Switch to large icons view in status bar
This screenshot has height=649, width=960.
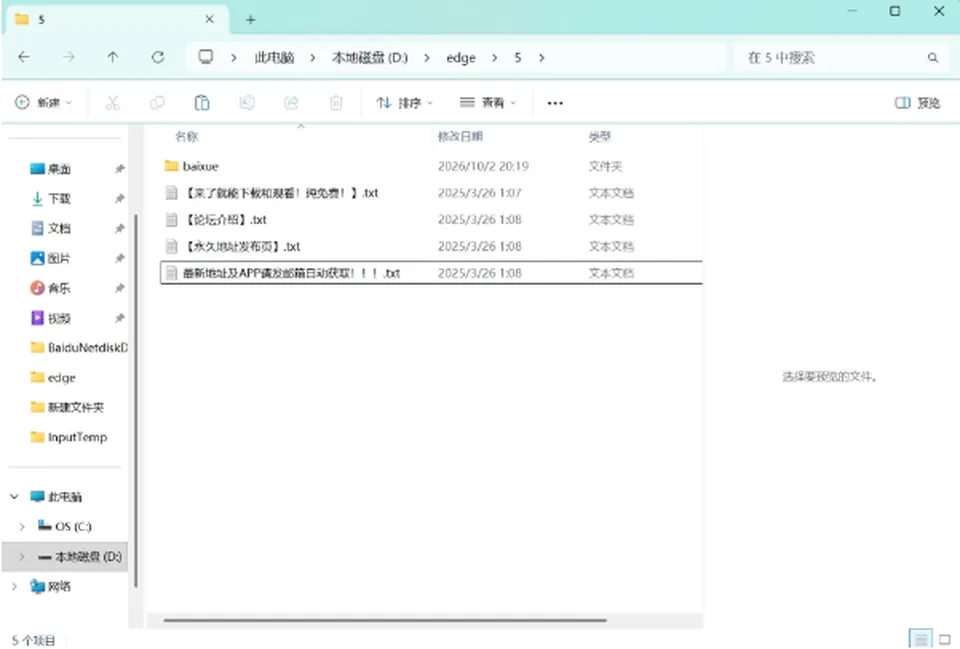[945, 640]
